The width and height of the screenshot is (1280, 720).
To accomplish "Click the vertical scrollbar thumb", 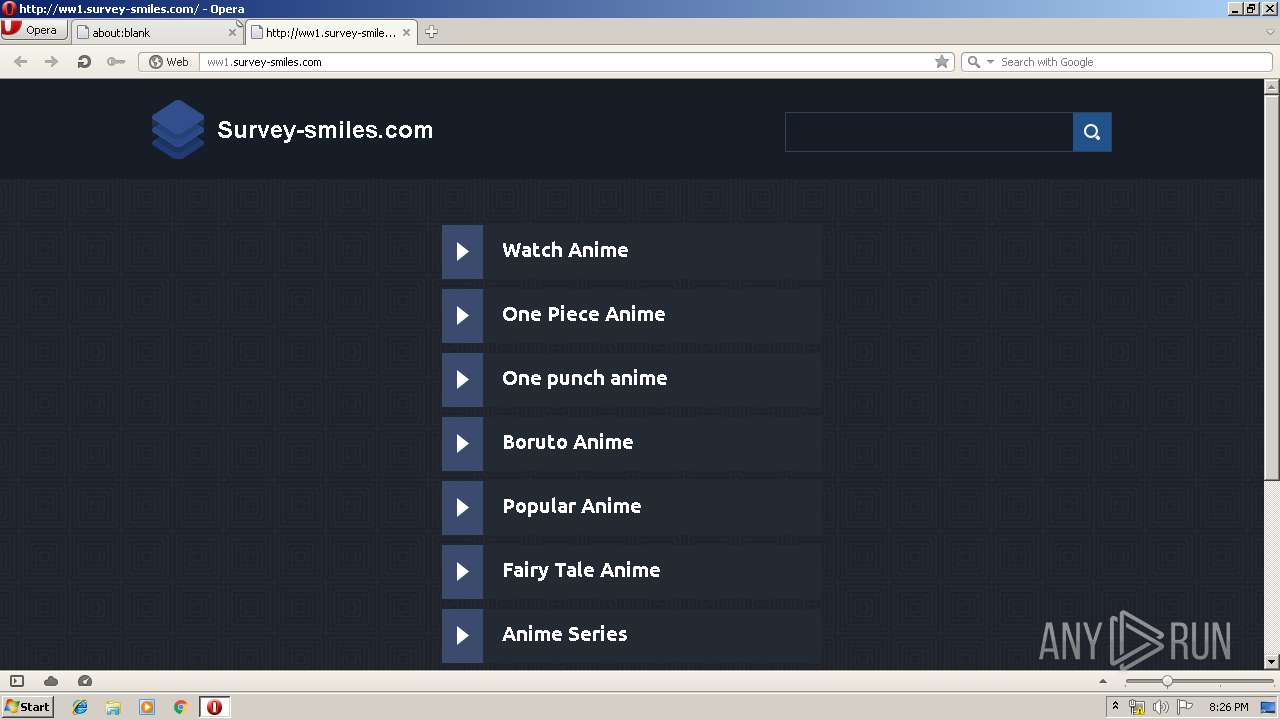I will pyautogui.click(x=1272, y=286).
